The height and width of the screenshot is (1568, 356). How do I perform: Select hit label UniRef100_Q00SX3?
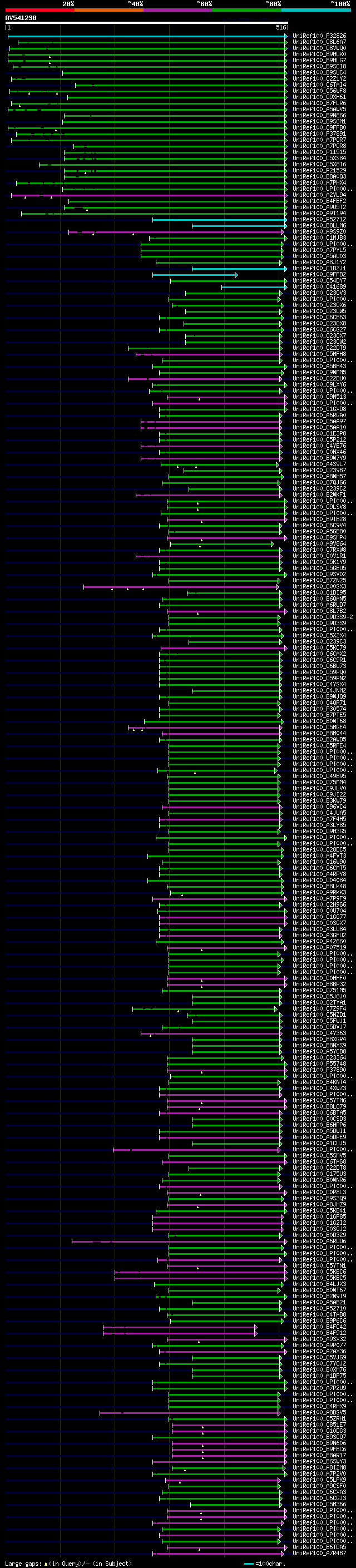coord(319,587)
